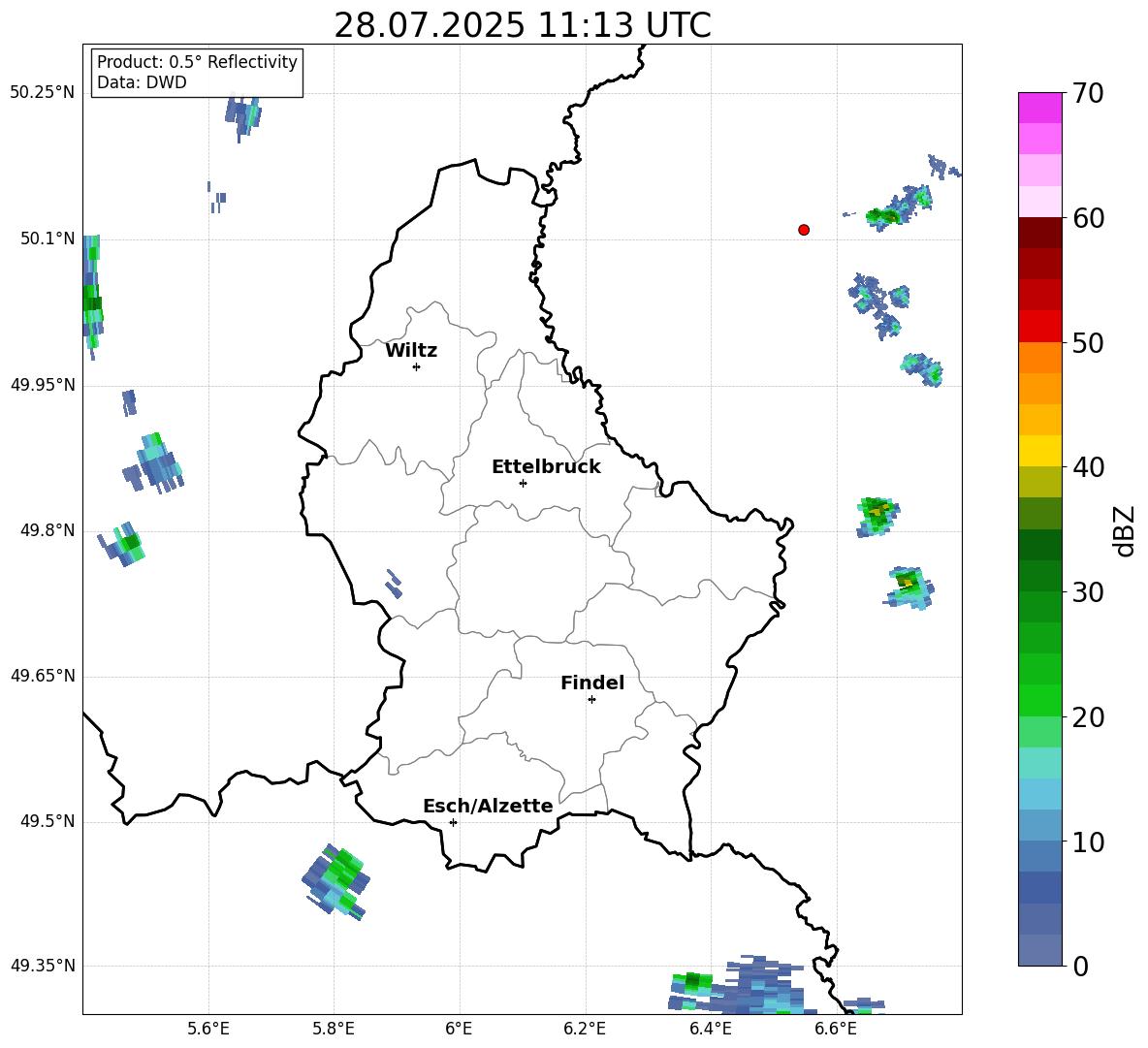Screen dimensions: 1148x1048
Task: Click the colorbar tick label 10
Action: (x=1088, y=842)
